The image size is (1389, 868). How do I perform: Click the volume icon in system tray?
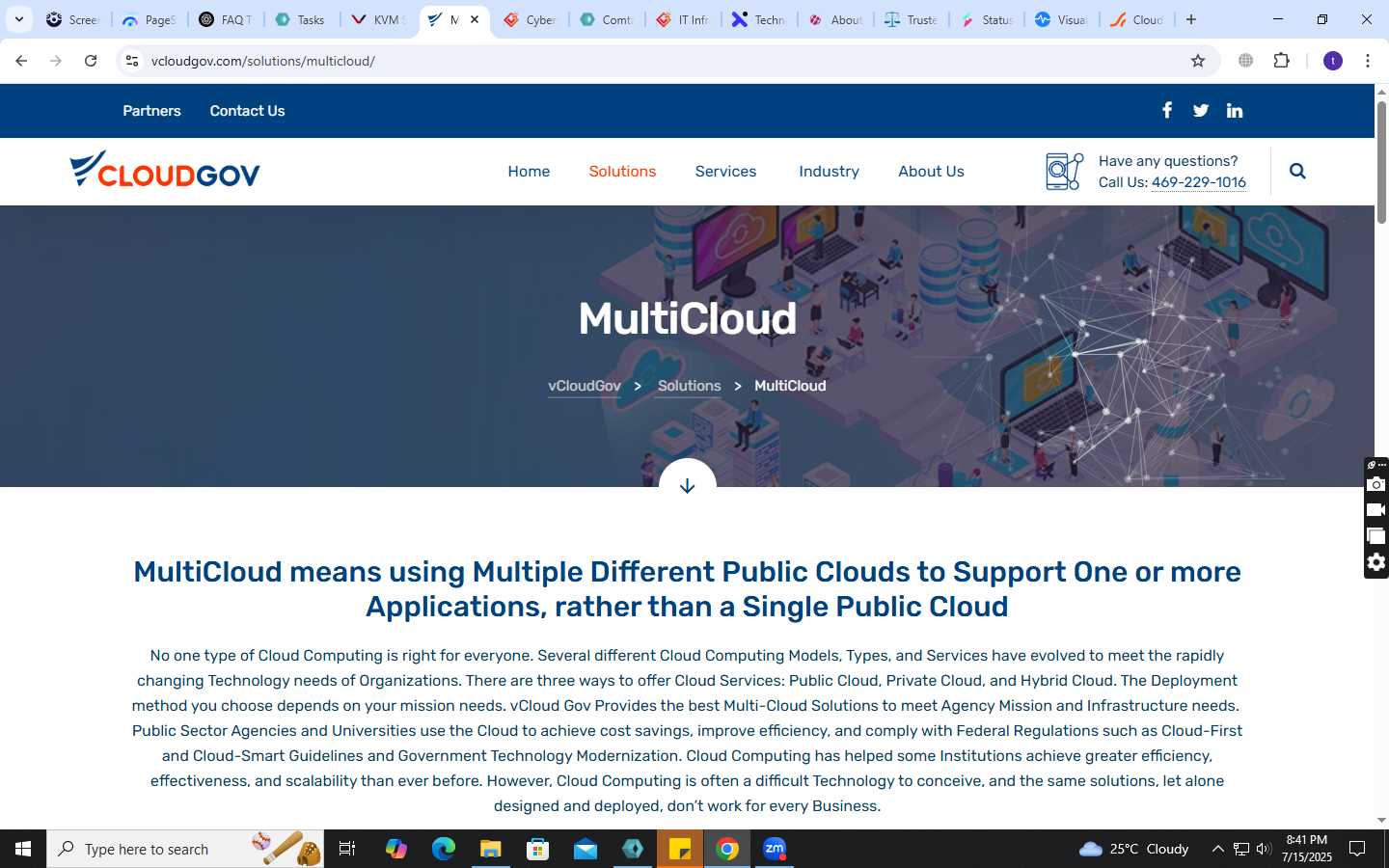pyautogui.click(x=1264, y=849)
